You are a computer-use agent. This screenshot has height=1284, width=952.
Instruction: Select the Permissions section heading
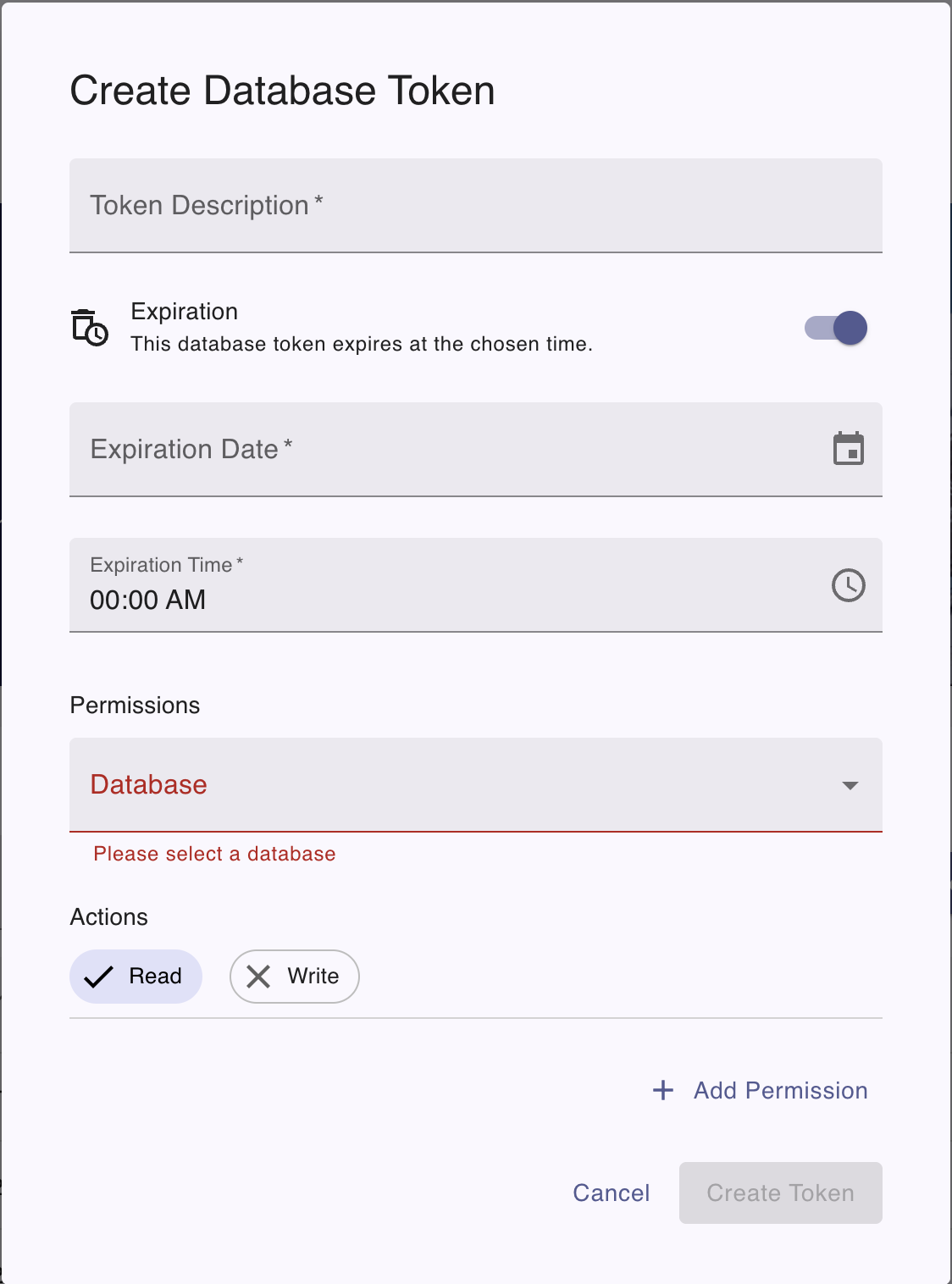coord(136,706)
